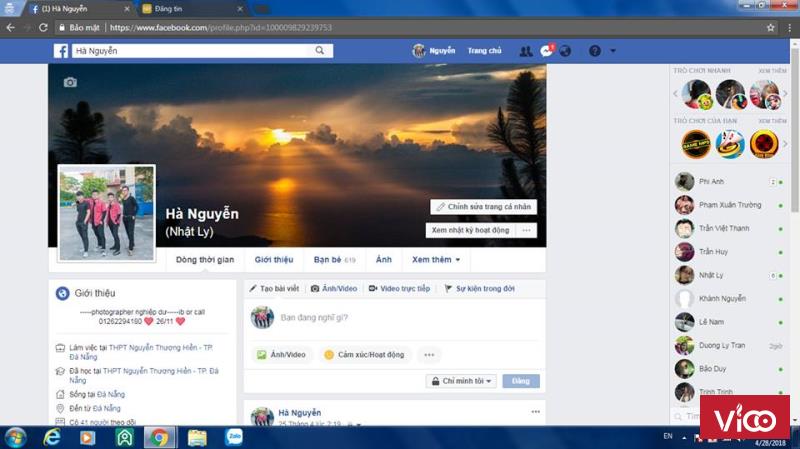Click the browser address bar URL
Image resolution: width=800 pixels, height=449 pixels.
pyautogui.click(x=221, y=28)
